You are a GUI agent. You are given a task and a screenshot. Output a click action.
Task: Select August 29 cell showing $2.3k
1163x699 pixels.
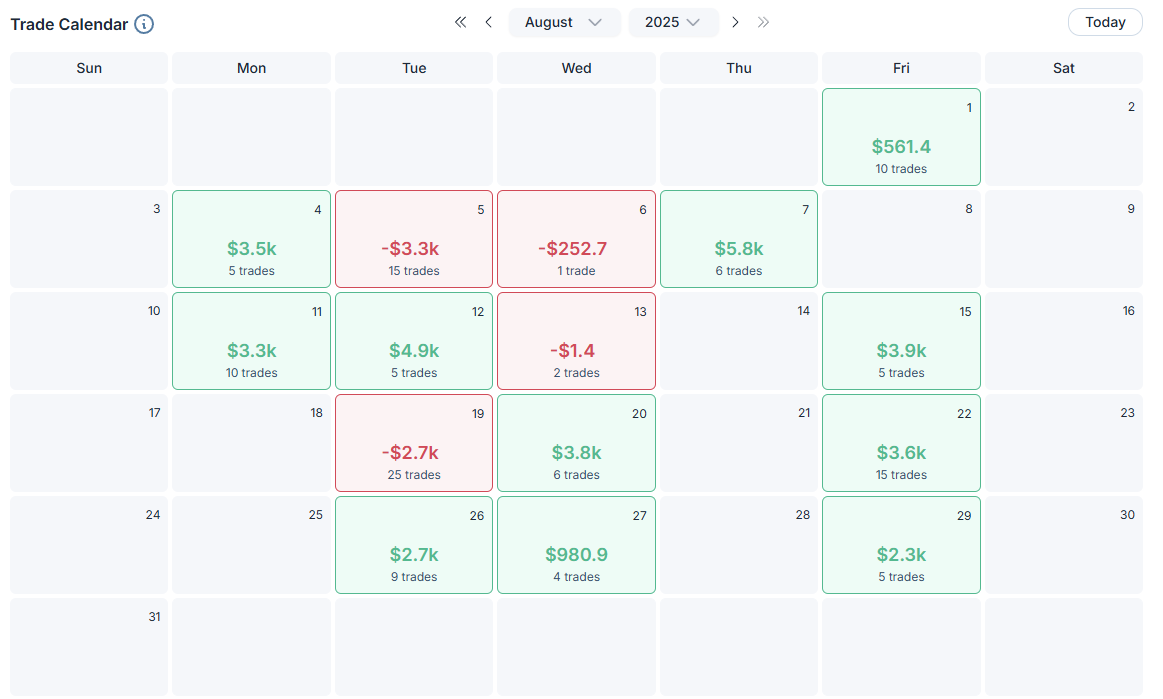[901, 545]
